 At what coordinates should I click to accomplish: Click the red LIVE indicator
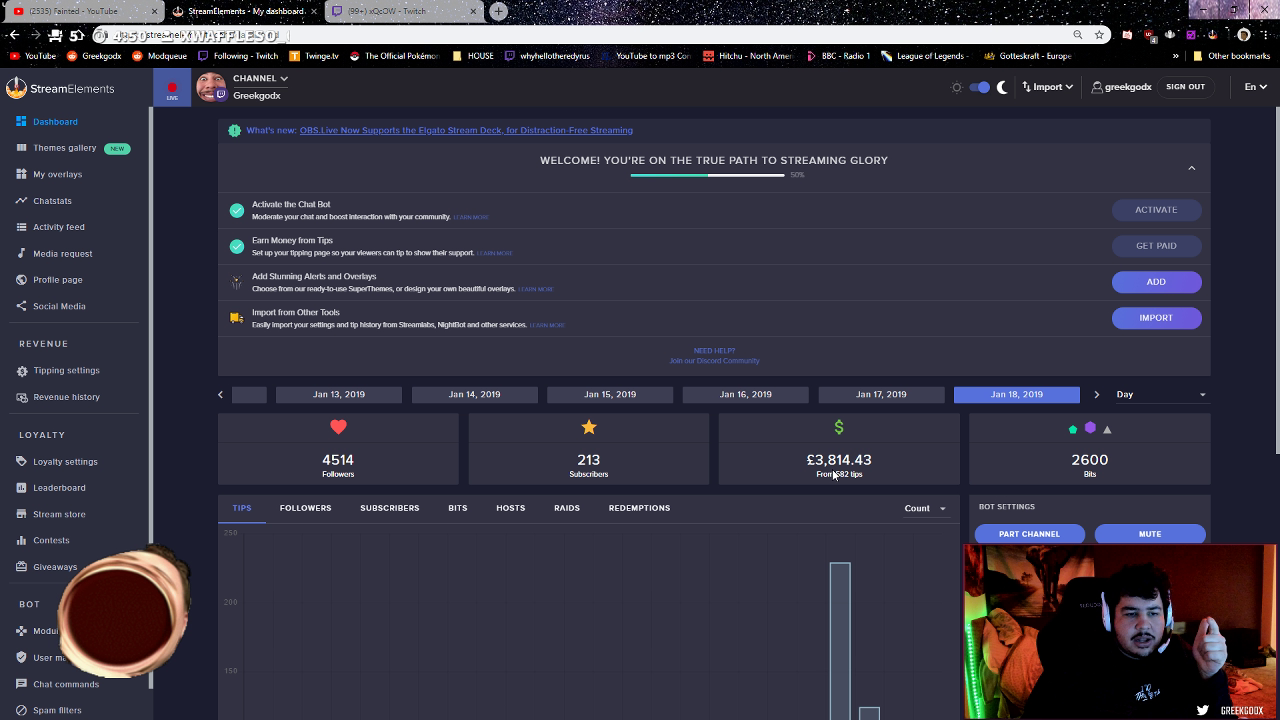pos(172,90)
